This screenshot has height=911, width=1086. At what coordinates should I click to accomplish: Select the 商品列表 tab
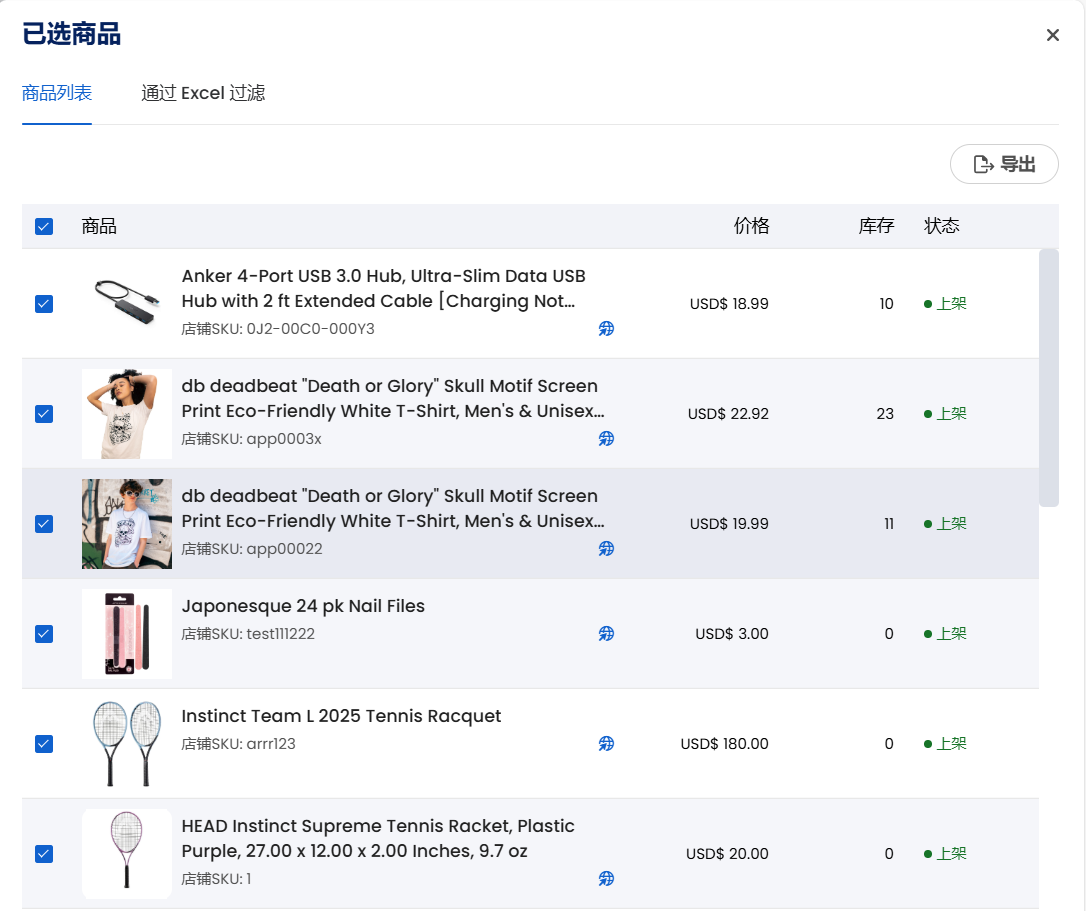click(57, 94)
